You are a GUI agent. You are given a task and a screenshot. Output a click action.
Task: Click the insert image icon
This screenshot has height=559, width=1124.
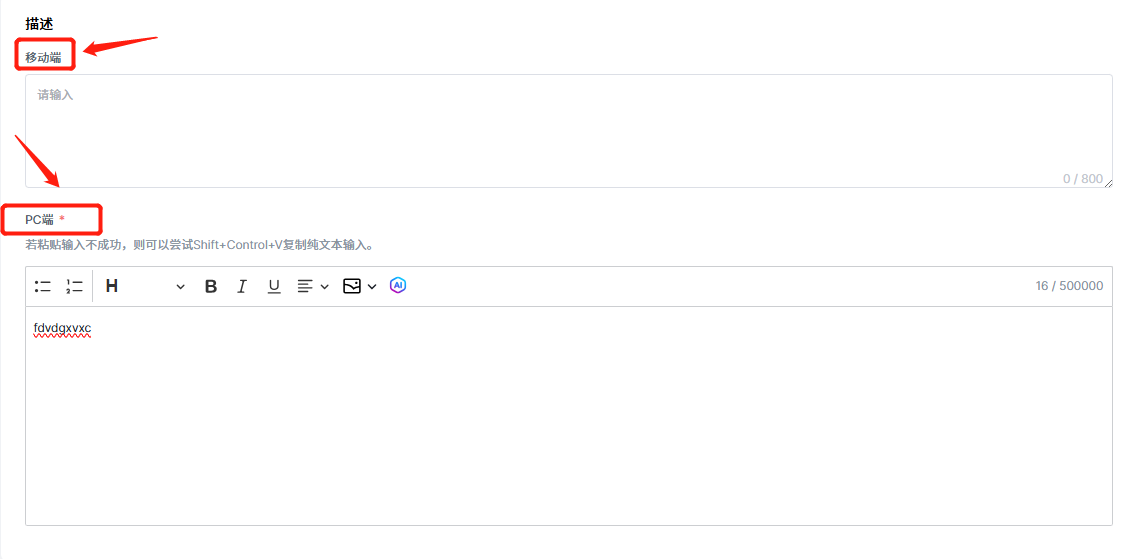[x=352, y=286]
